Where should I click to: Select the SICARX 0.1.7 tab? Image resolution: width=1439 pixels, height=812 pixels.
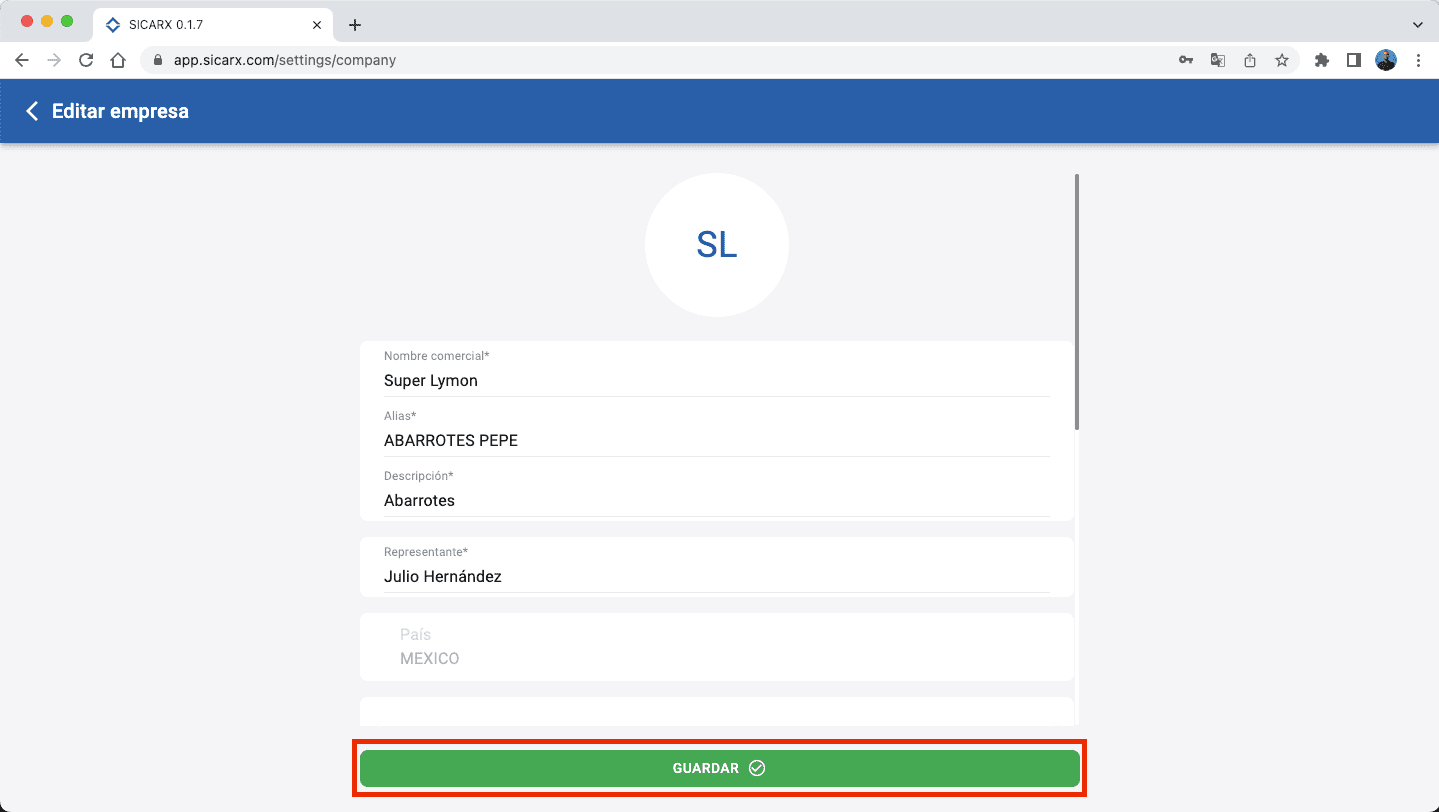pos(200,24)
